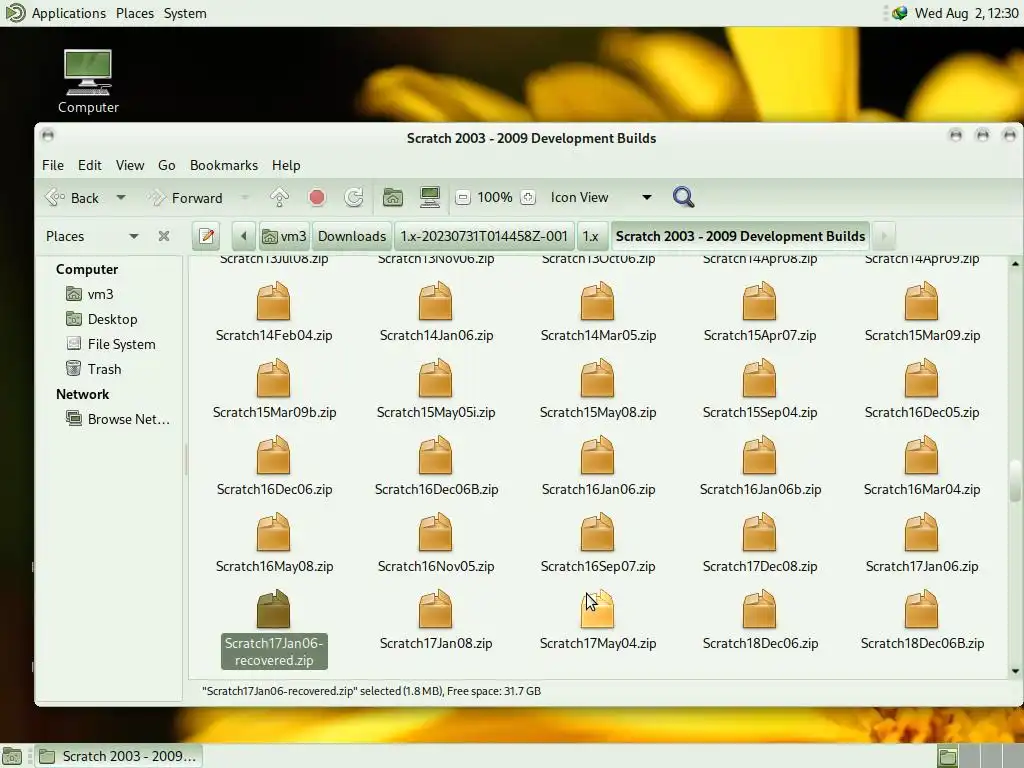Select the Scratch14Jan06.zip archive icon
Viewport: 1024px width, 768px height.
[x=436, y=301]
